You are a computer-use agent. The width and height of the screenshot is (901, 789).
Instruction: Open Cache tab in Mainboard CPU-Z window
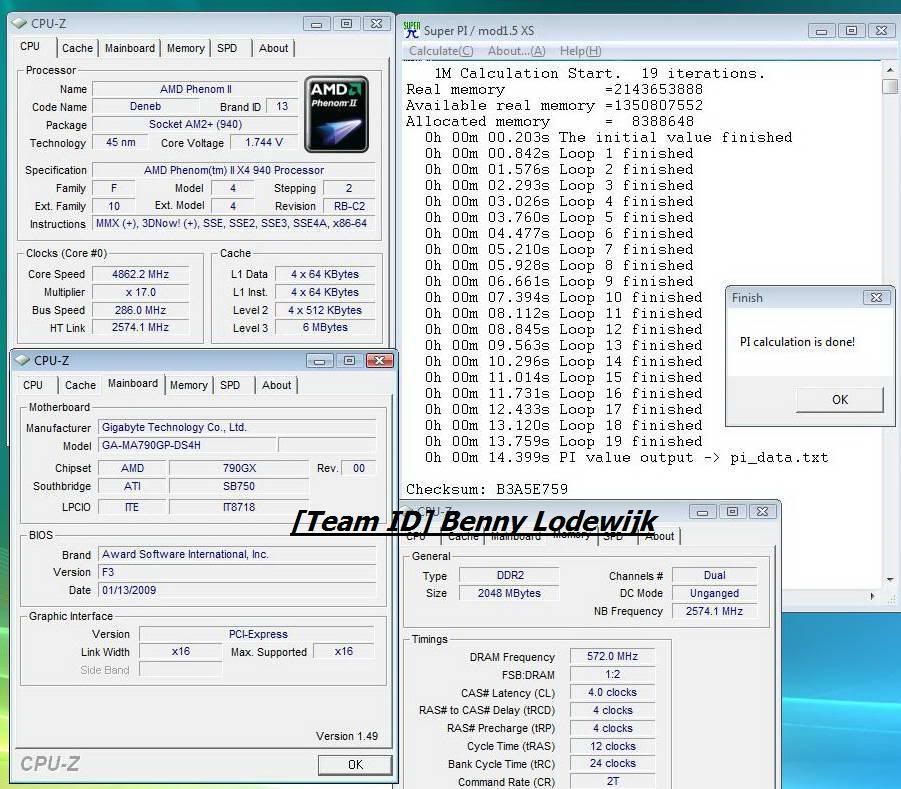(x=80, y=385)
